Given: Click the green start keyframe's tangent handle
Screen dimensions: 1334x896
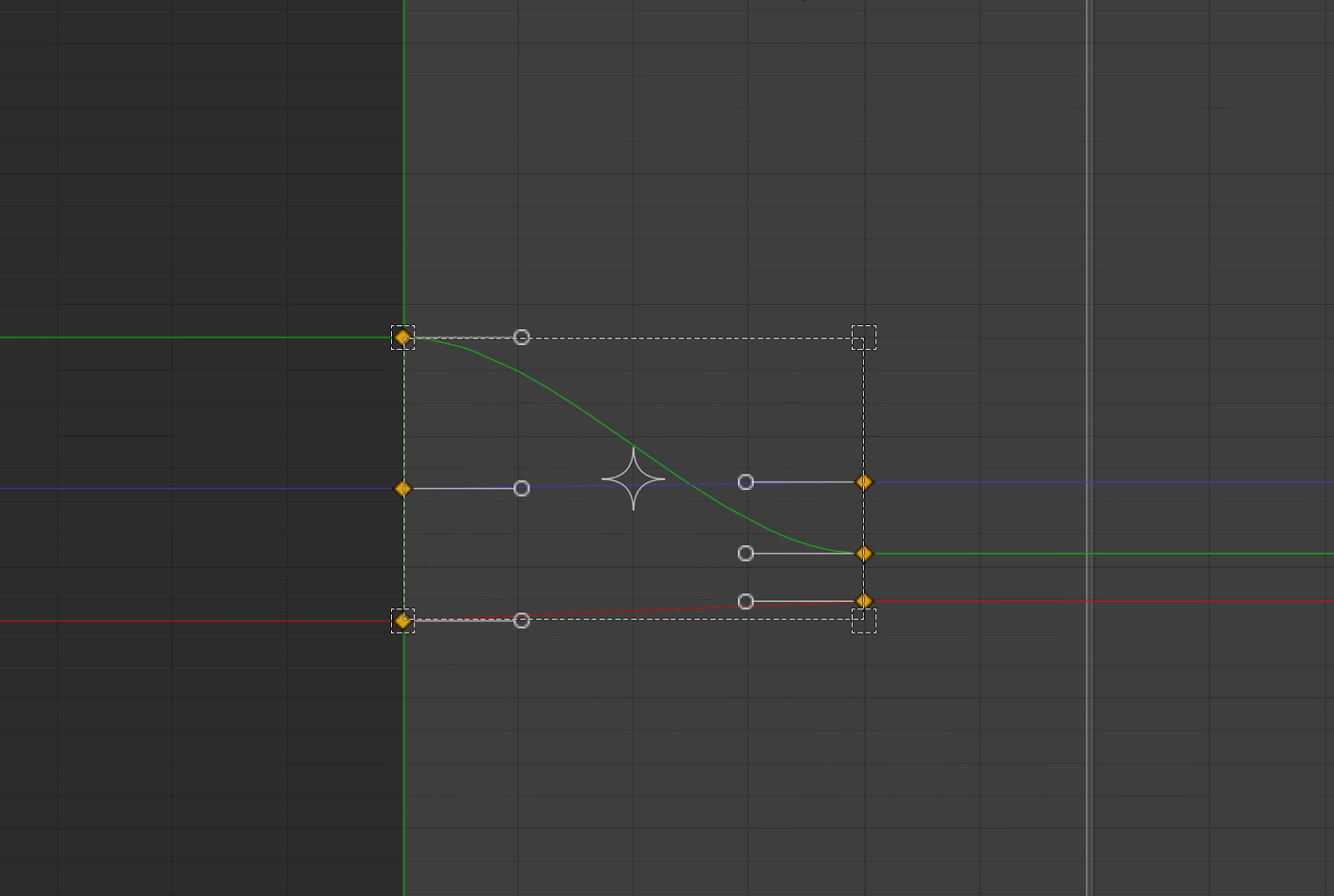Looking at the screenshot, I should point(522,338).
